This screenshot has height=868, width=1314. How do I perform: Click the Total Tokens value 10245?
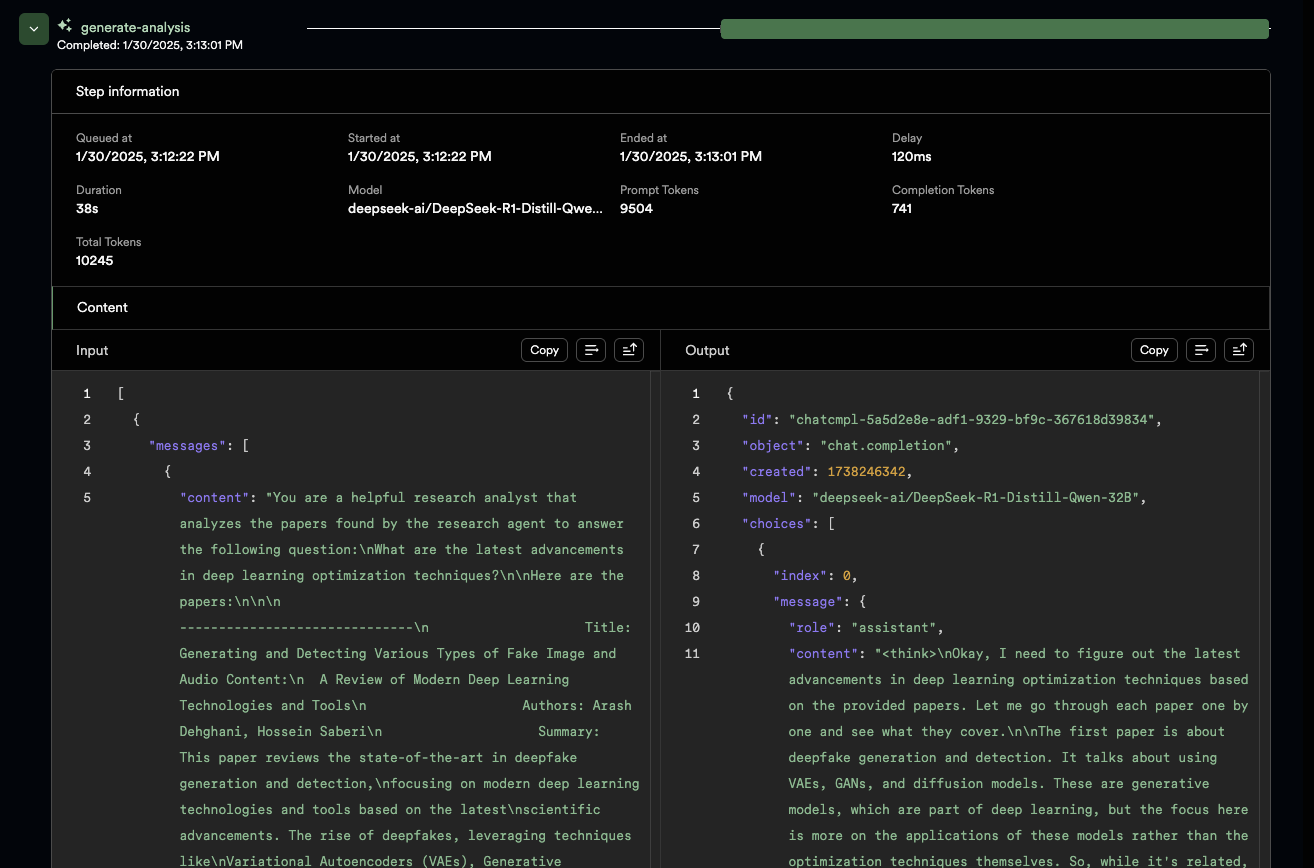95,261
